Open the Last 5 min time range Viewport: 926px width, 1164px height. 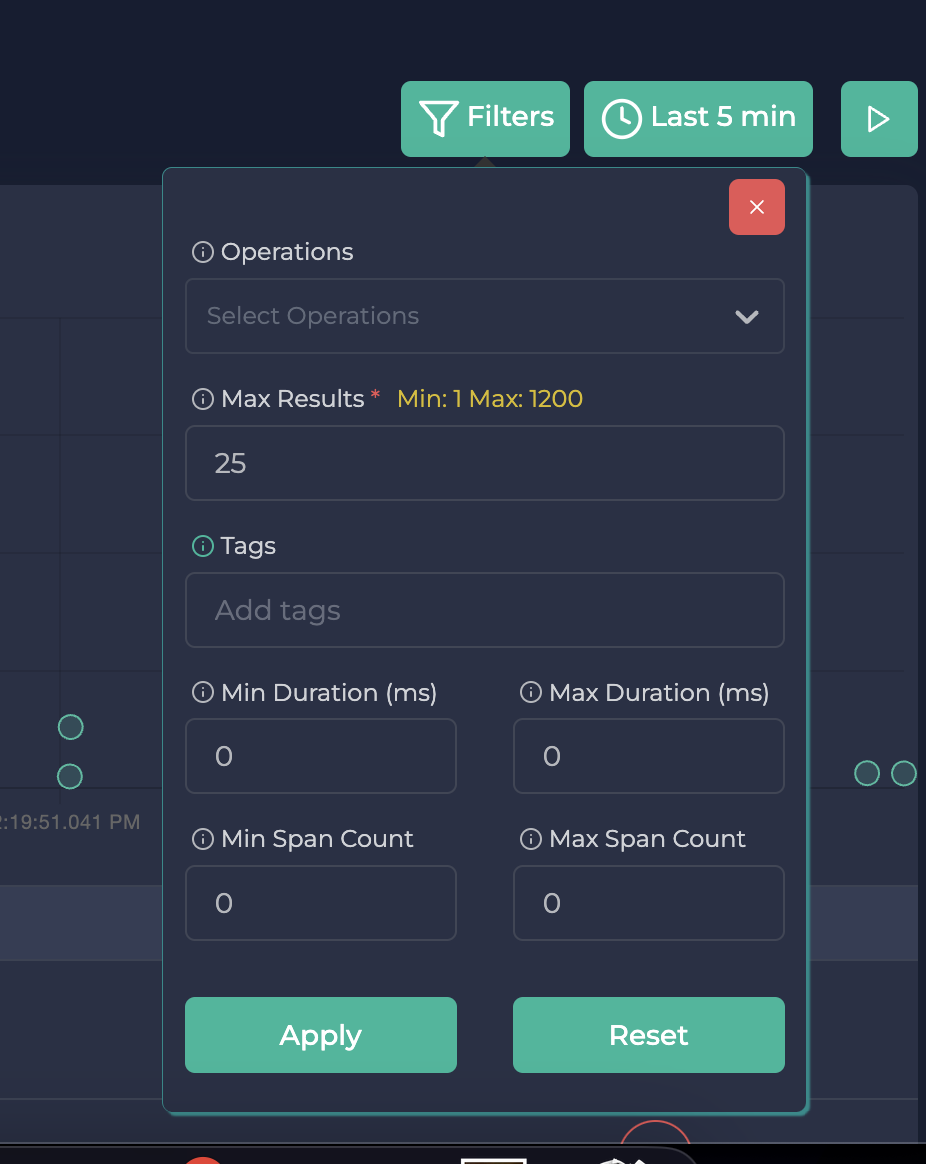coord(698,119)
